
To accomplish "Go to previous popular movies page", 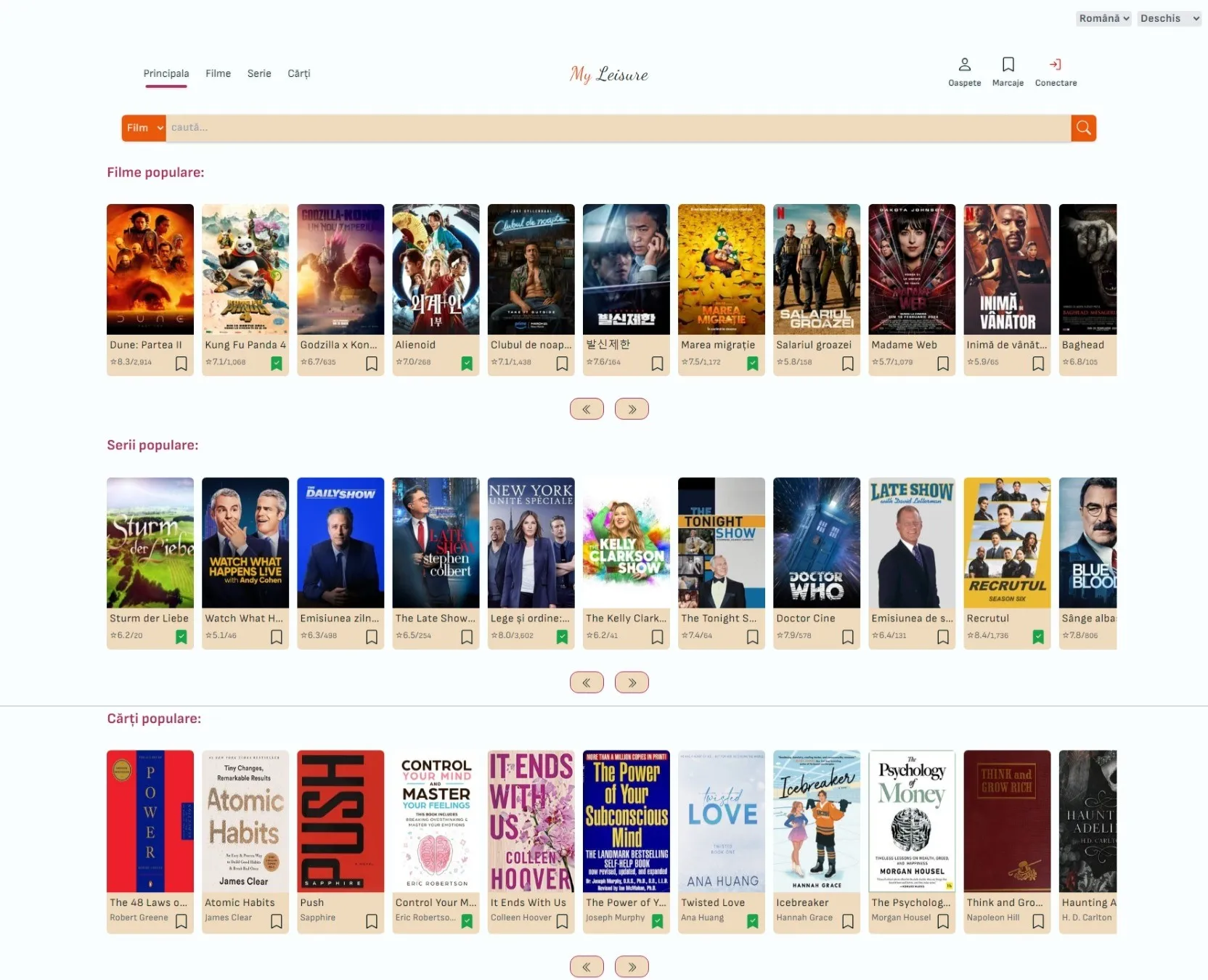I will (587, 409).
